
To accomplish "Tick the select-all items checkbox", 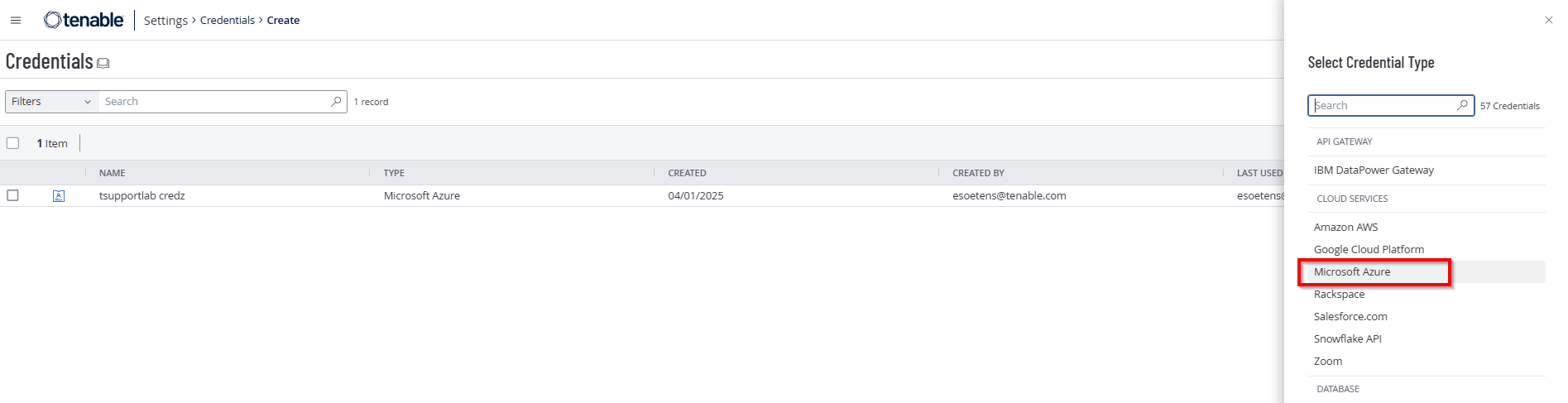I will 12,143.
